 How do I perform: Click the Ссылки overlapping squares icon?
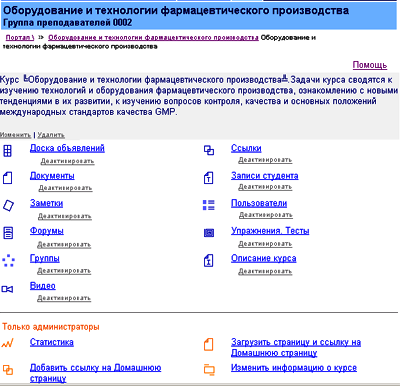209,151
